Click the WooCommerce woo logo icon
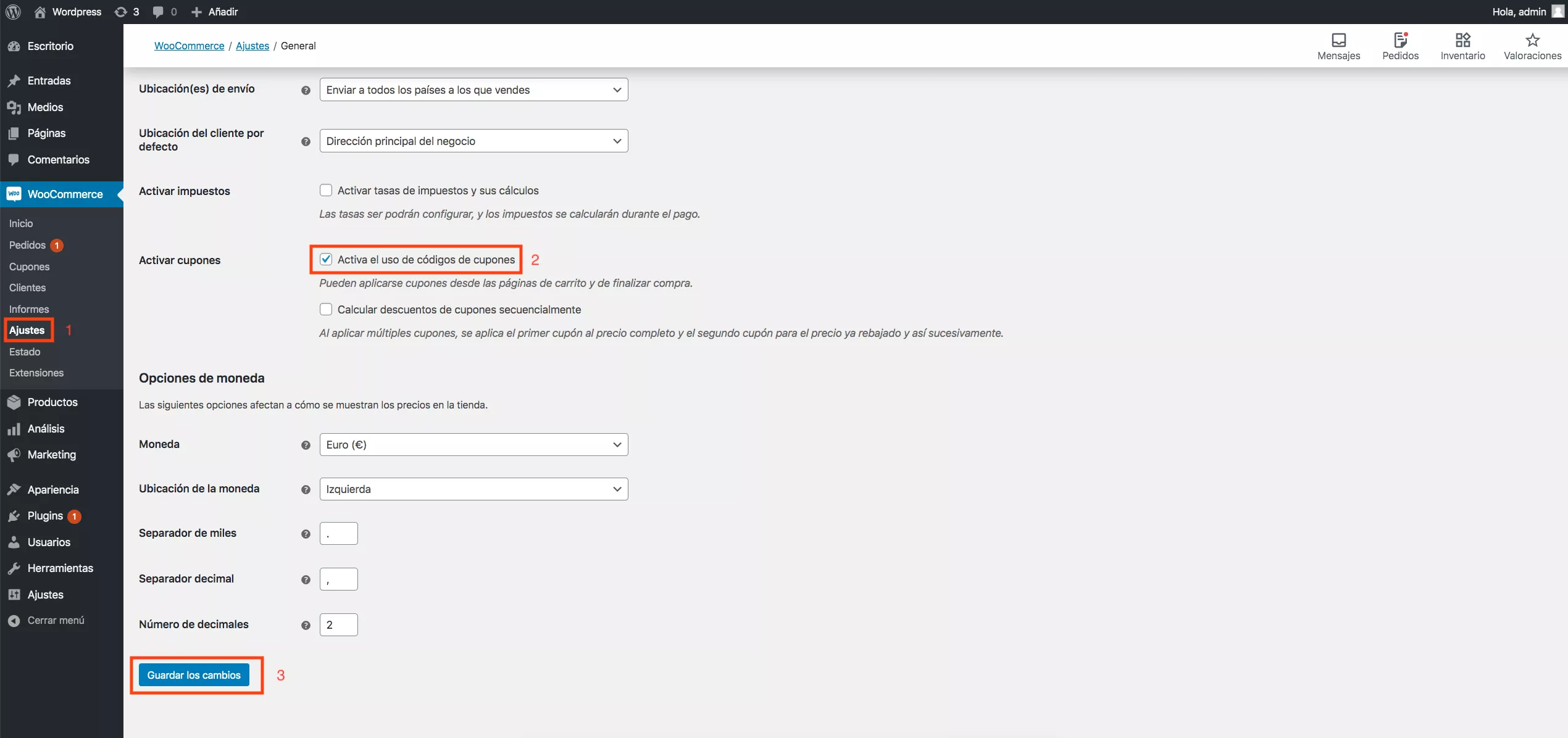Screen dimensions: 1568x738 coord(14,194)
